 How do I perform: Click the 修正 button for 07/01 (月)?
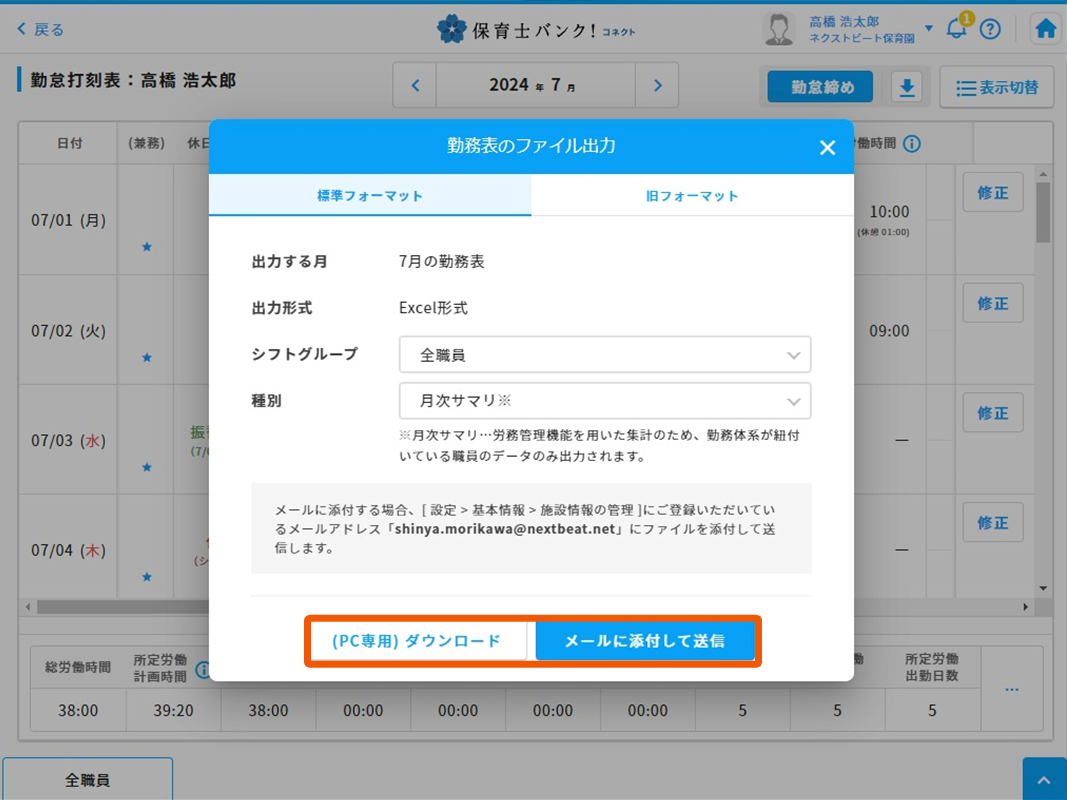992,192
